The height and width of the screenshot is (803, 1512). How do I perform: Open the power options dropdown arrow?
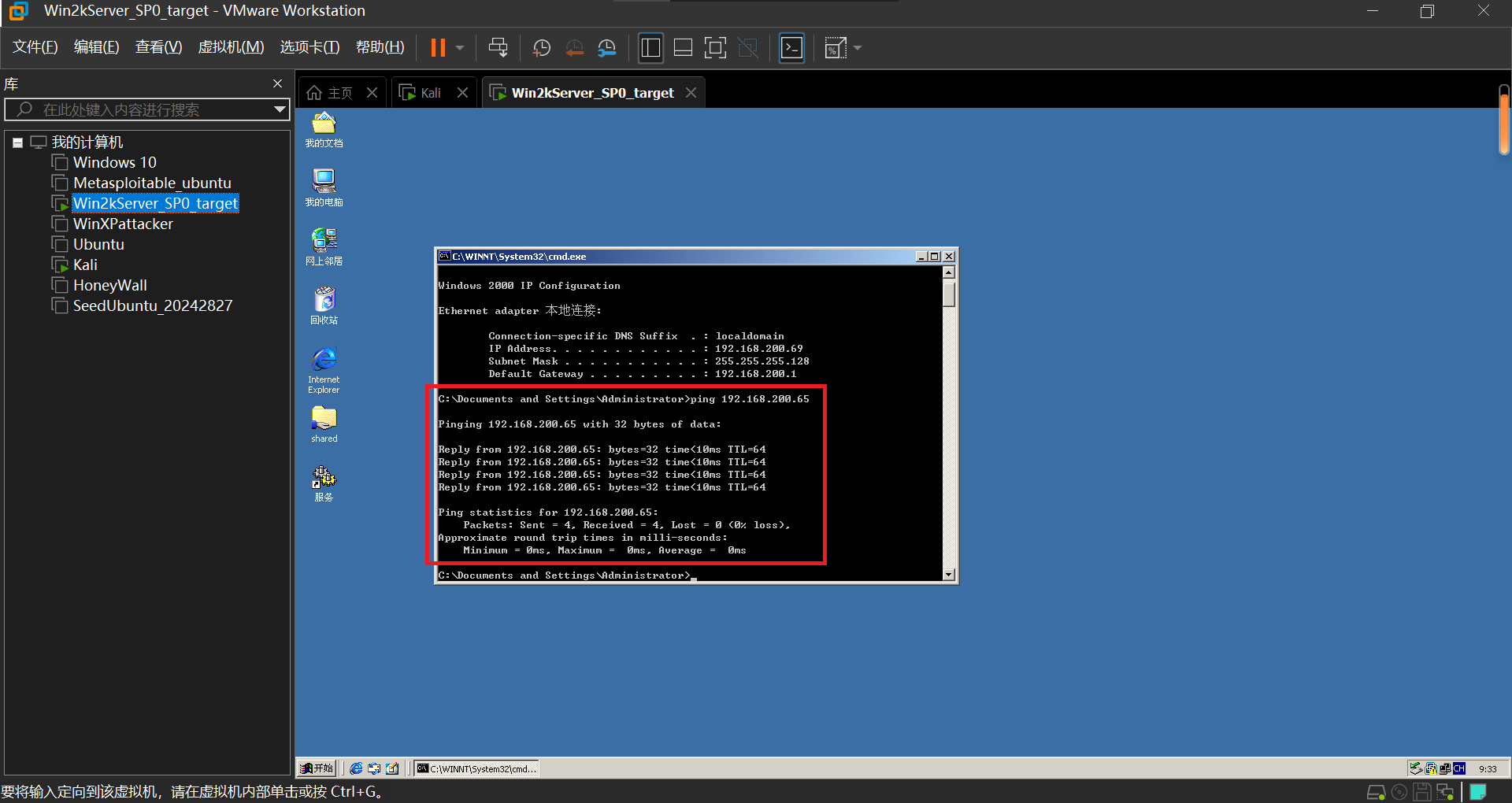460,48
